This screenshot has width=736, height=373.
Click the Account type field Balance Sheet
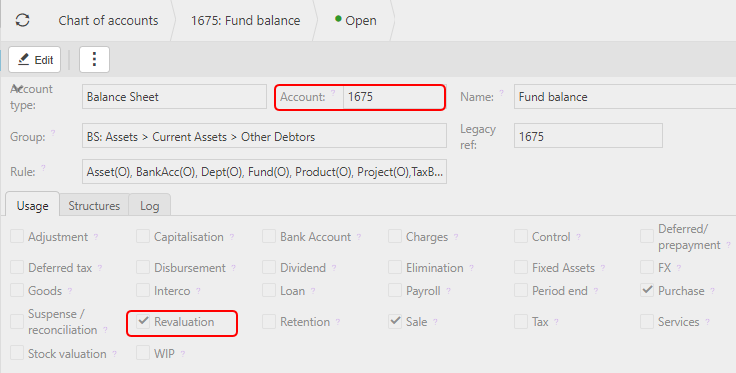174,97
